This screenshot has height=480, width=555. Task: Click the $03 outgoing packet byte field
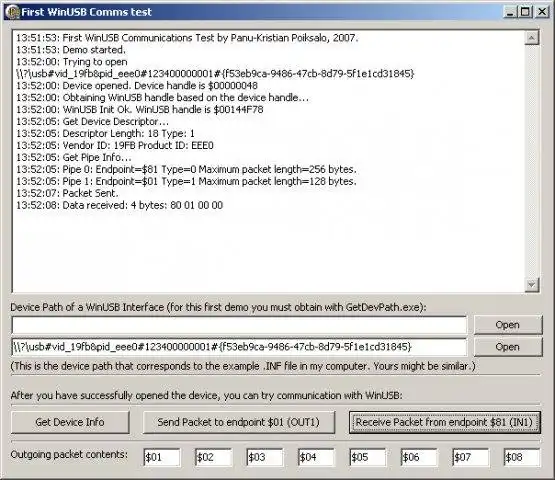pyautogui.click(x=265, y=457)
